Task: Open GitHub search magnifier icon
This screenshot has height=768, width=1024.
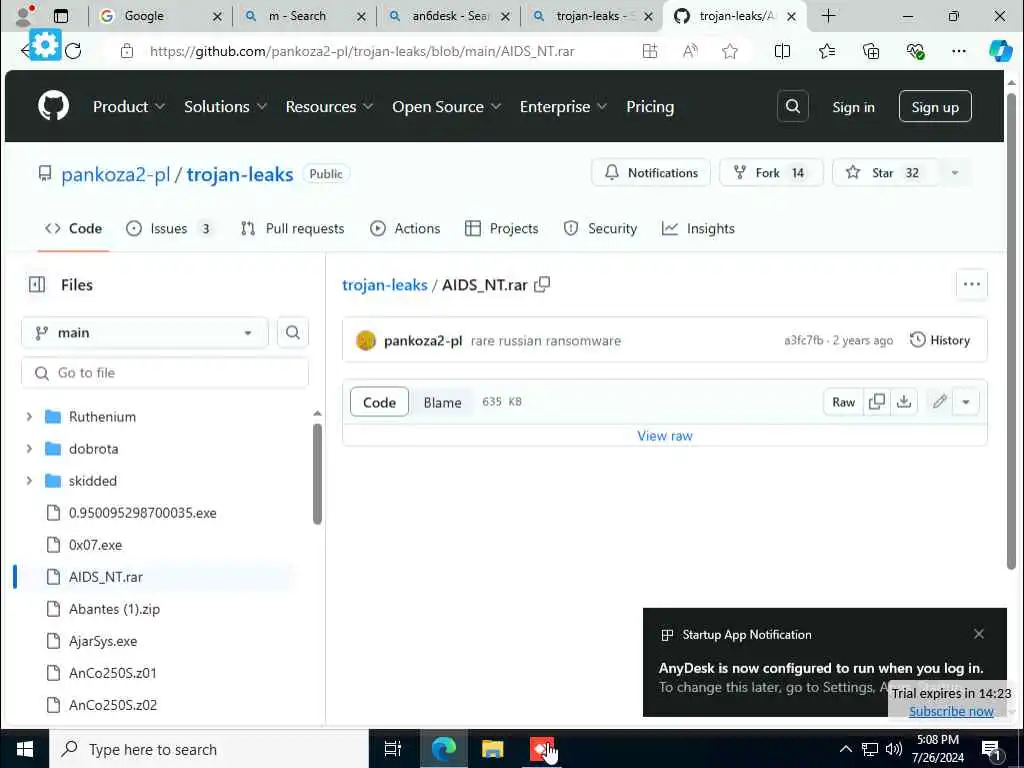Action: pos(793,106)
